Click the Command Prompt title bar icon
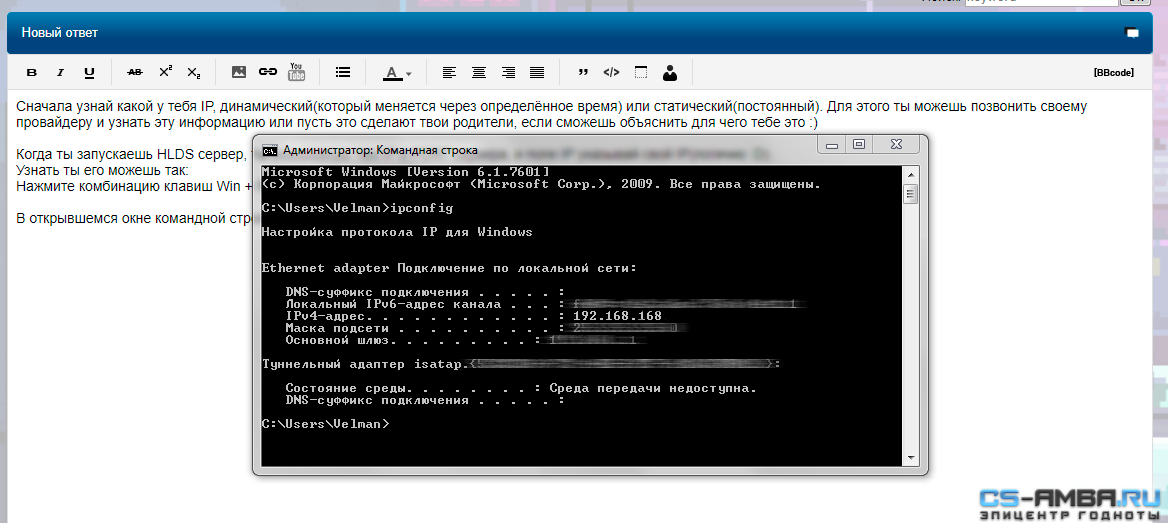 [x=270, y=150]
